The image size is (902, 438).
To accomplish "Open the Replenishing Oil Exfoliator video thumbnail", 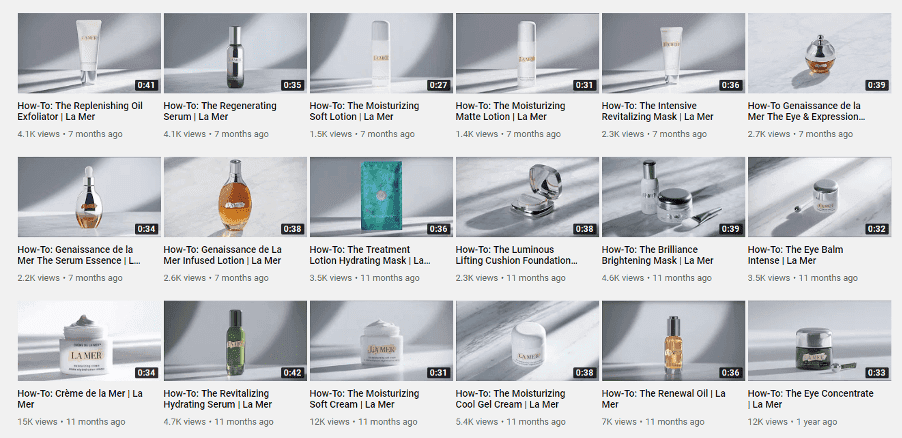I will coord(89,53).
